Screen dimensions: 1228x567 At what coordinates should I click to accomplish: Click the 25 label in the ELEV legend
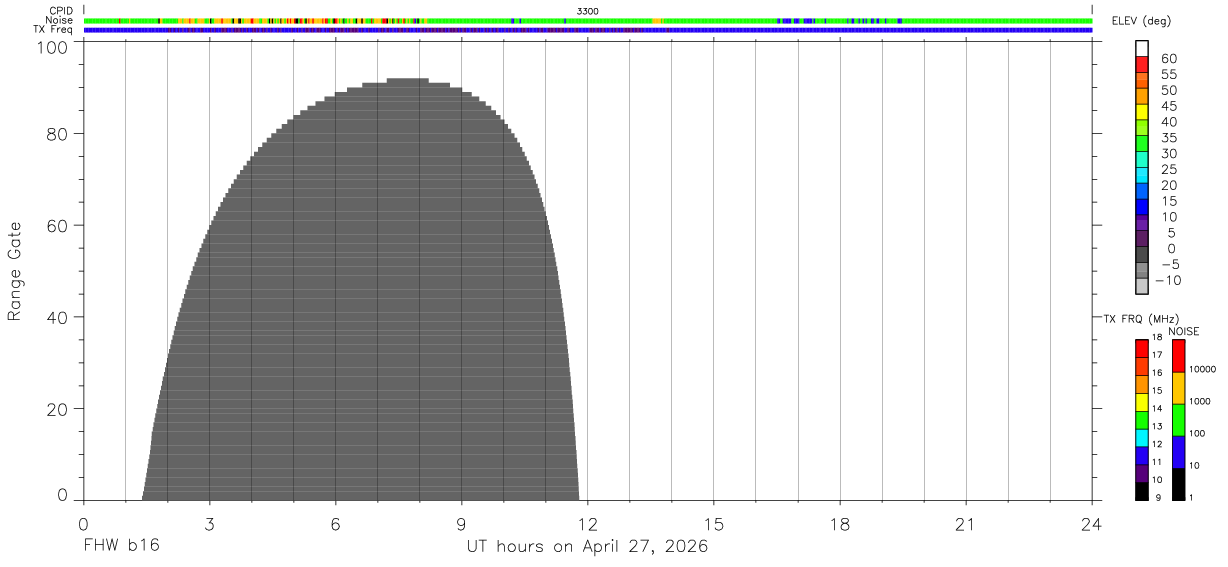point(1168,168)
